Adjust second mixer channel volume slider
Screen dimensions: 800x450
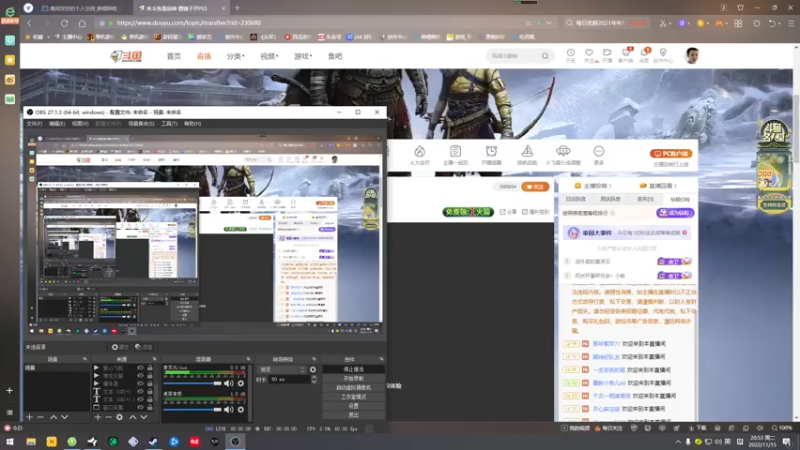coord(192,409)
